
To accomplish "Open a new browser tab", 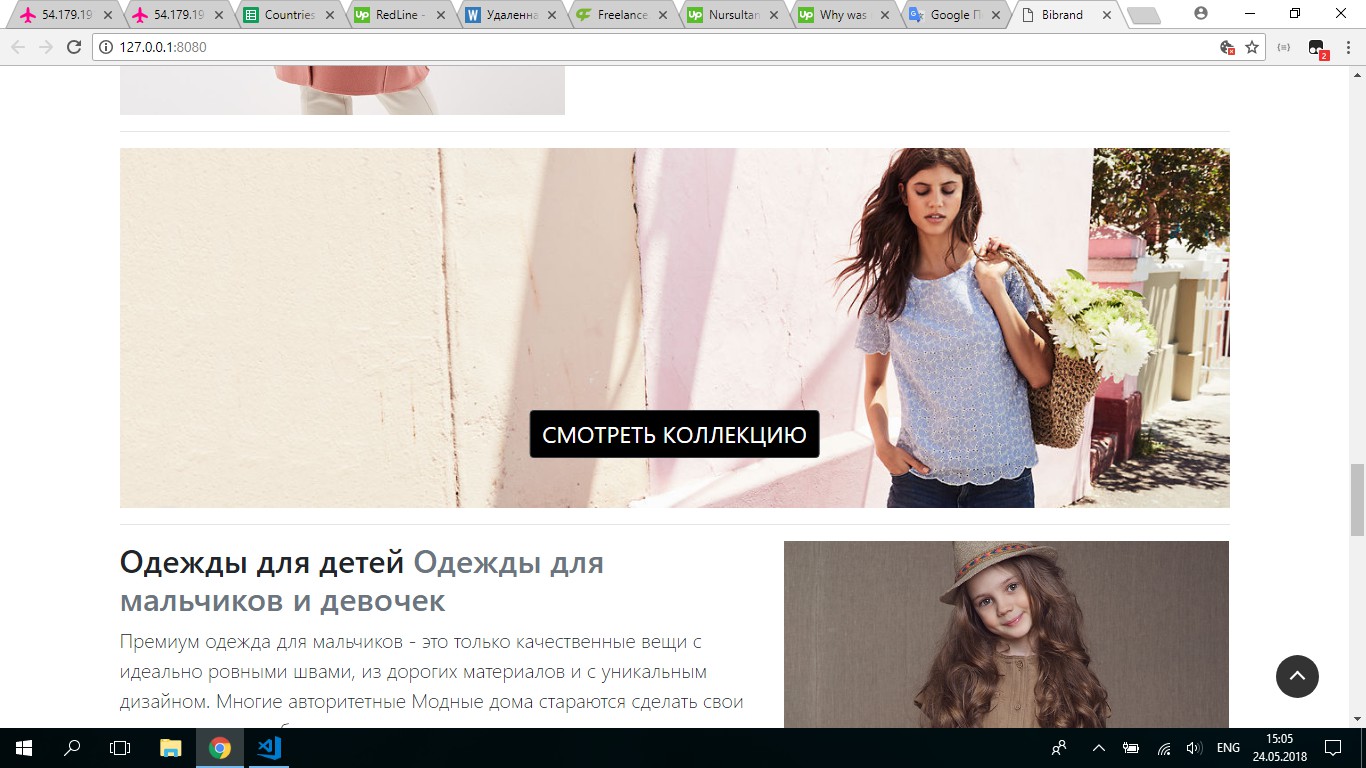I will (1143, 16).
